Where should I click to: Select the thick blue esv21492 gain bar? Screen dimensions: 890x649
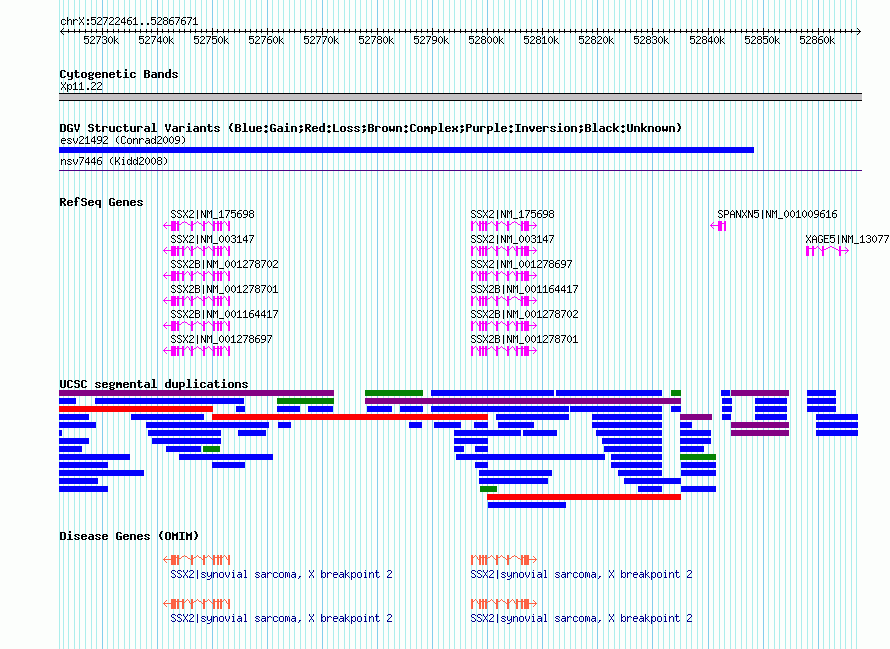point(406,150)
